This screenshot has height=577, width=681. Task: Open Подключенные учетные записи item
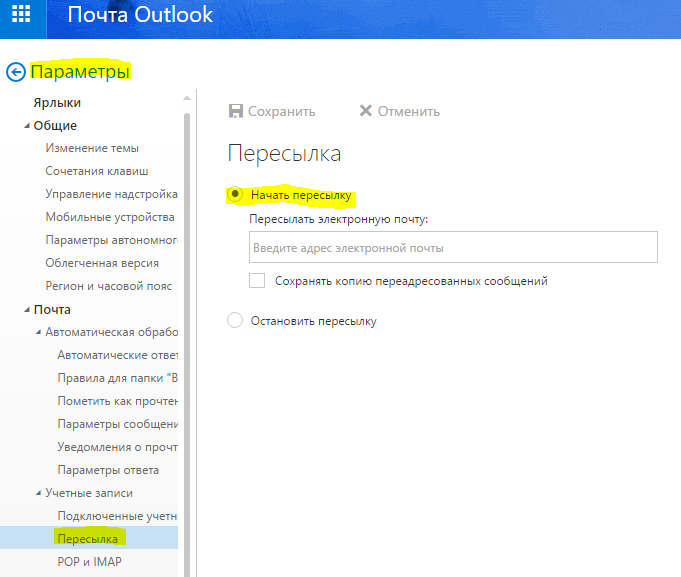click(117, 516)
